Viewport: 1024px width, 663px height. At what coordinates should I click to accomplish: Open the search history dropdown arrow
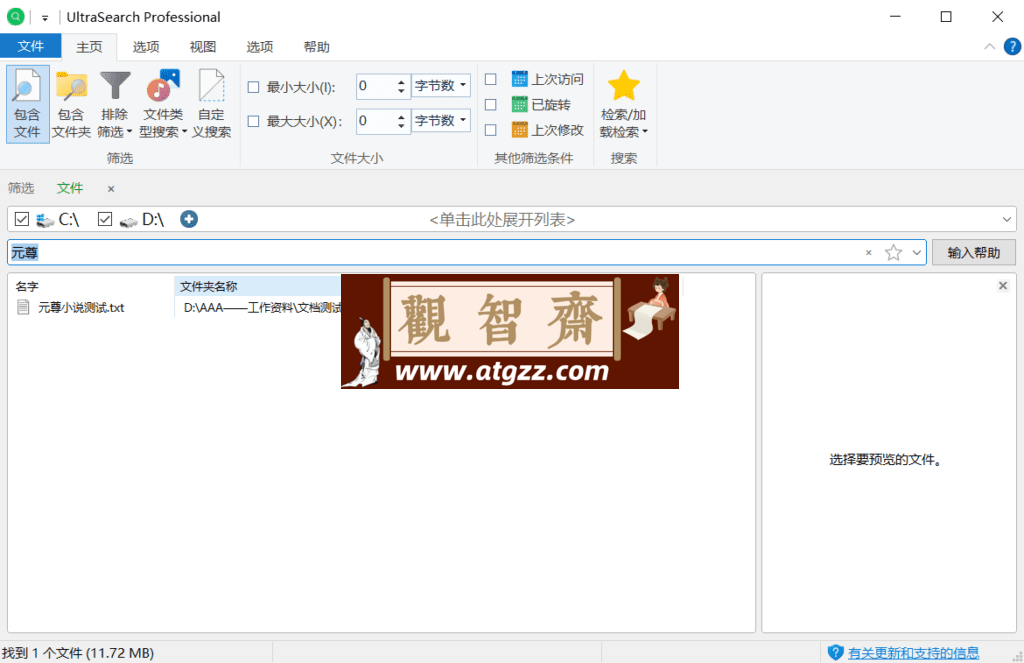point(916,253)
